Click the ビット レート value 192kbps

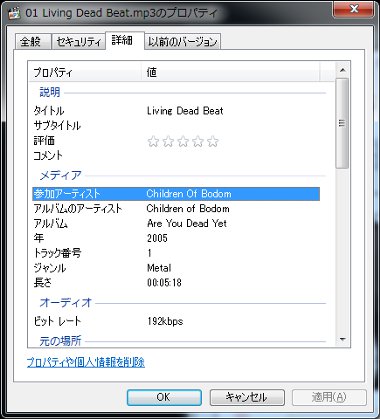[x=165, y=321]
